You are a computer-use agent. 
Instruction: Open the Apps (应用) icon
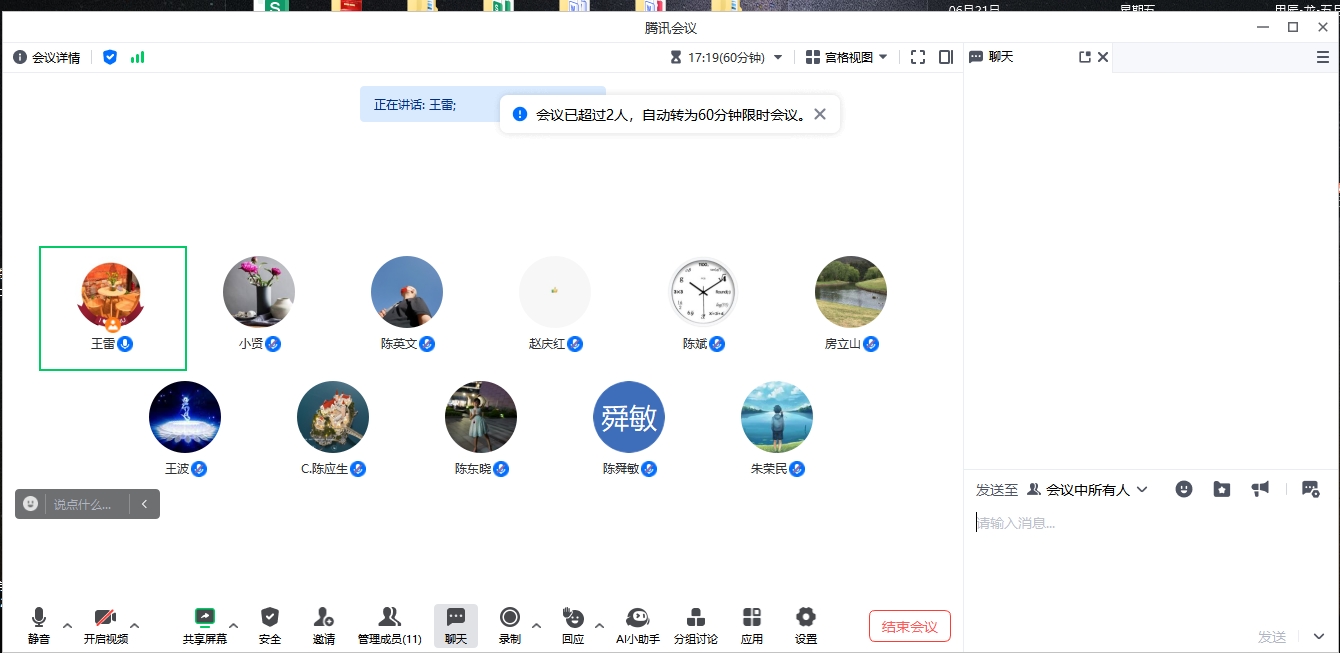coord(752,618)
